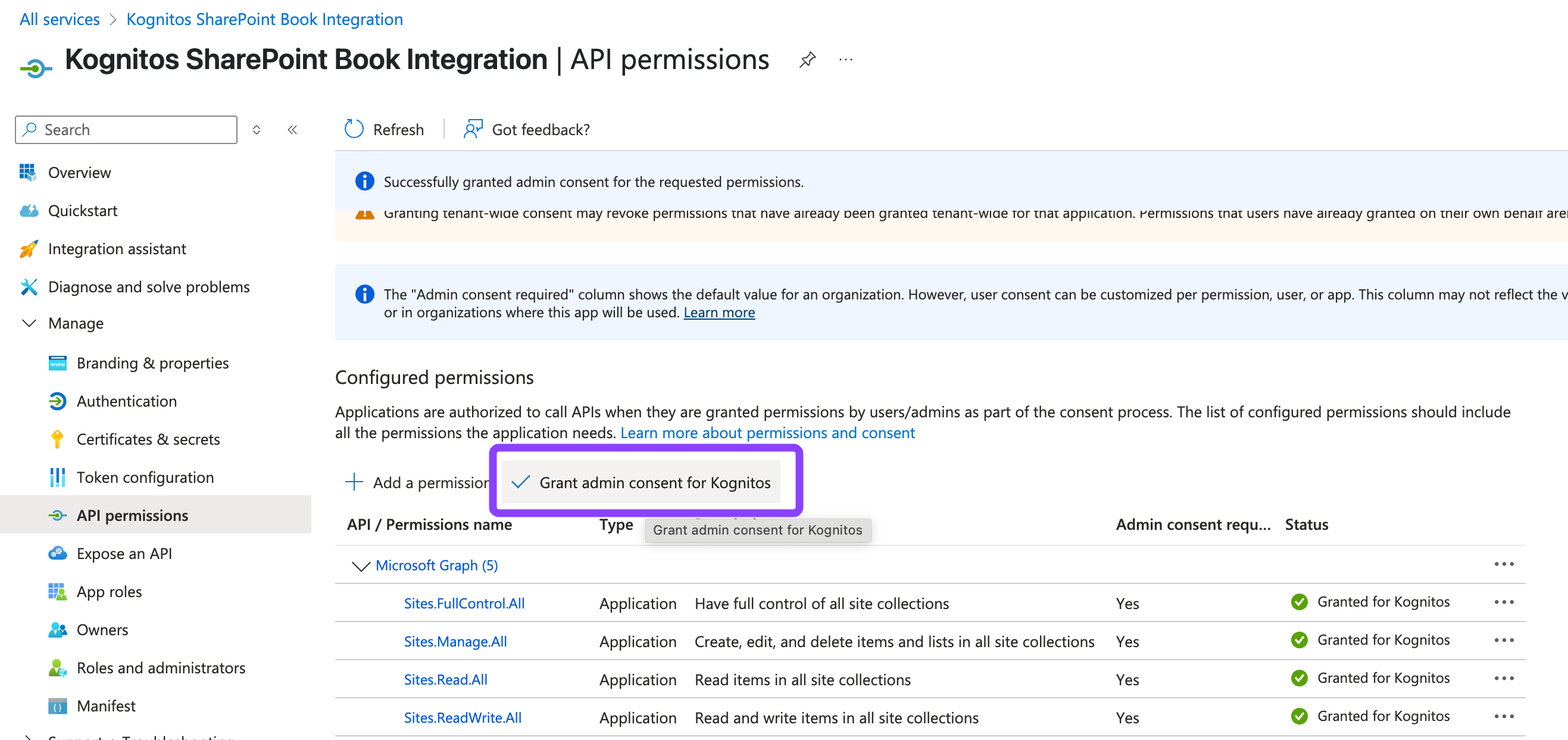Open the Authentication menu item
Viewport: 1568px width, 740px height.
(127, 401)
